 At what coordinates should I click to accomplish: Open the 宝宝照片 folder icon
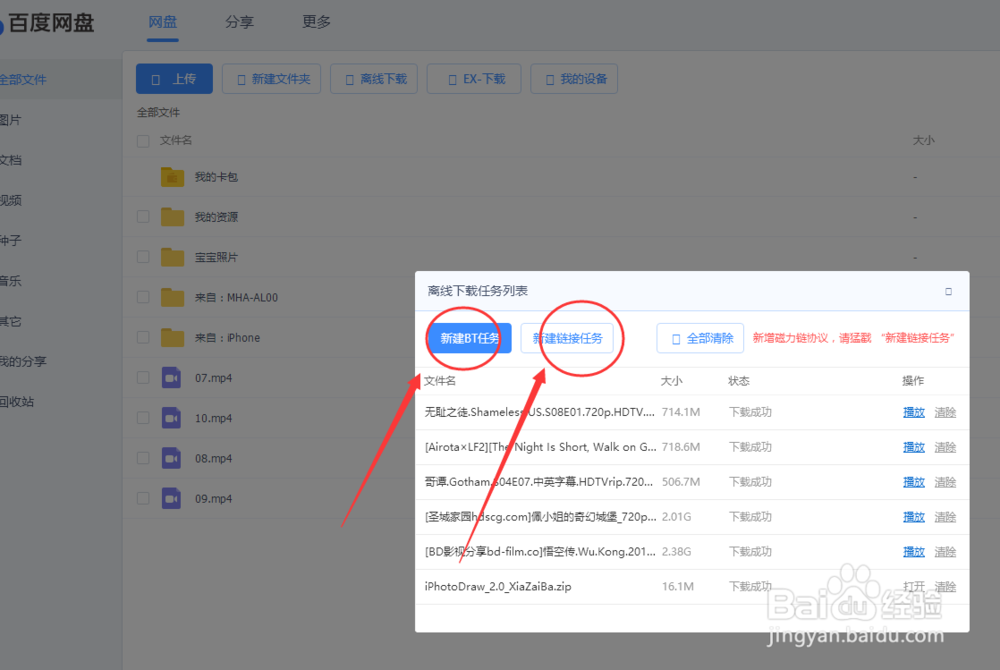point(172,257)
